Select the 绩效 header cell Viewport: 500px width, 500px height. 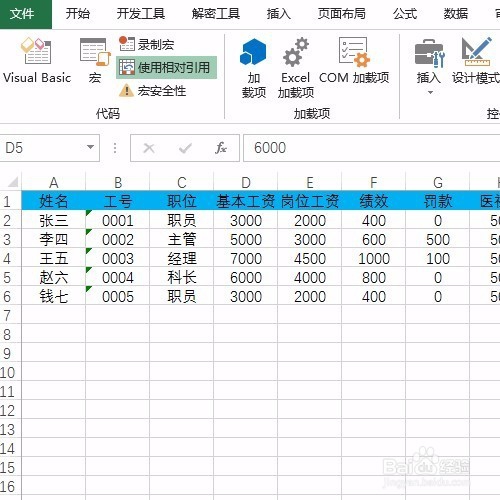pyautogui.click(x=374, y=201)
